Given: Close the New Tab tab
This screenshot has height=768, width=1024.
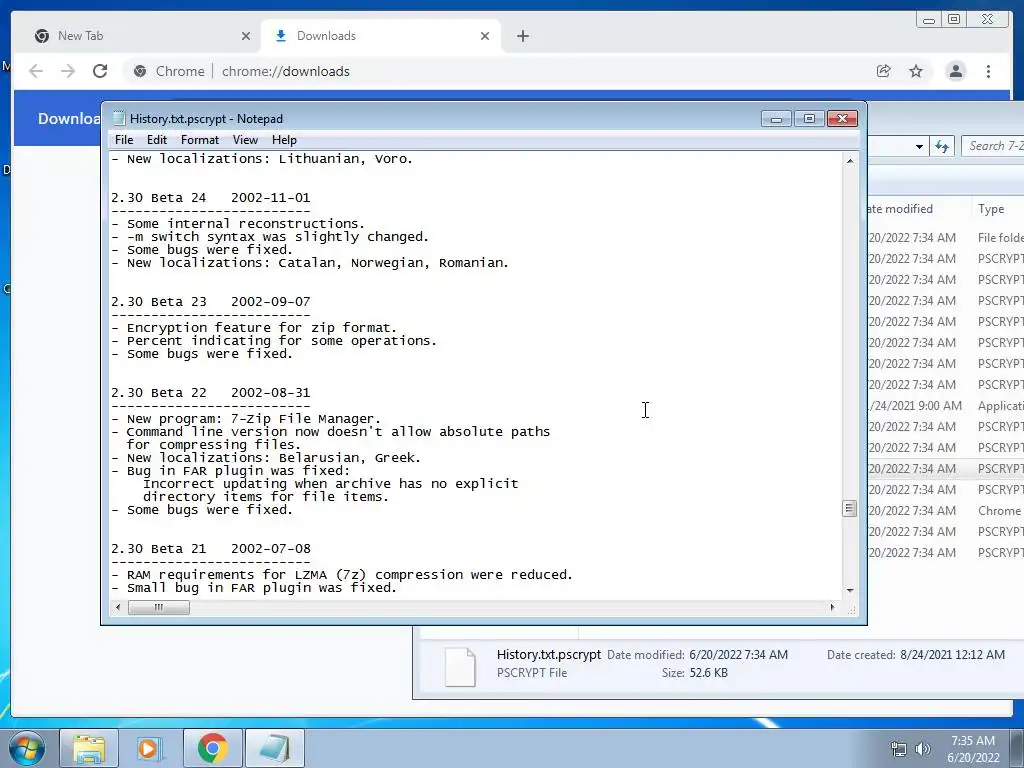Looking at the screenshot, I should pos(246,36).
